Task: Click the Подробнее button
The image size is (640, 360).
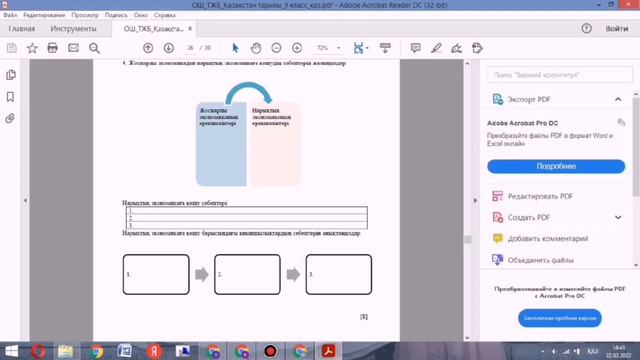Action: click(556, 167)
